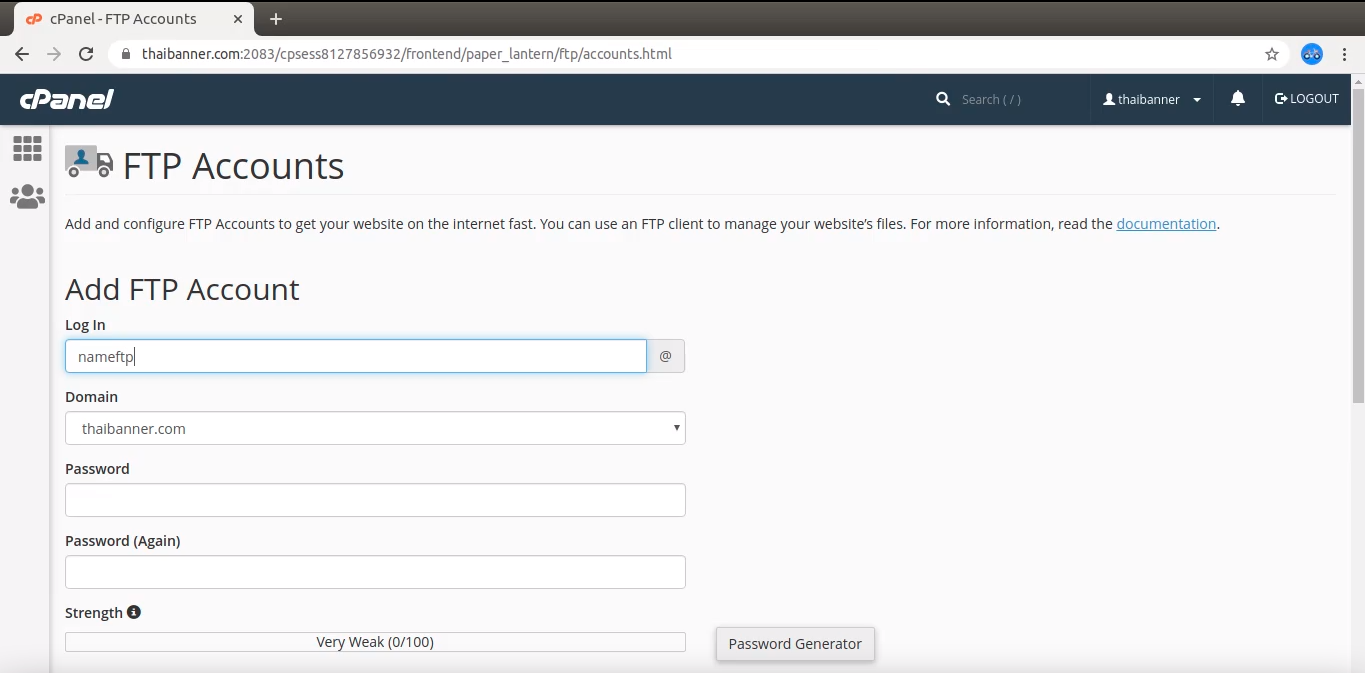
Task: Open a new browser tab
Action: 276,19
